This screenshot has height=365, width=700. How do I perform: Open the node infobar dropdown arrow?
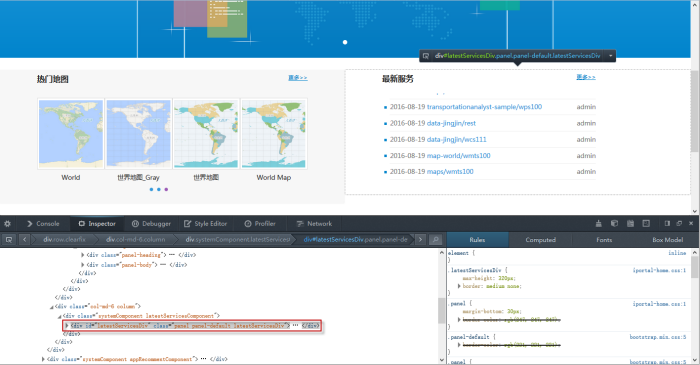pyautogui.click(x=610, y=56)
